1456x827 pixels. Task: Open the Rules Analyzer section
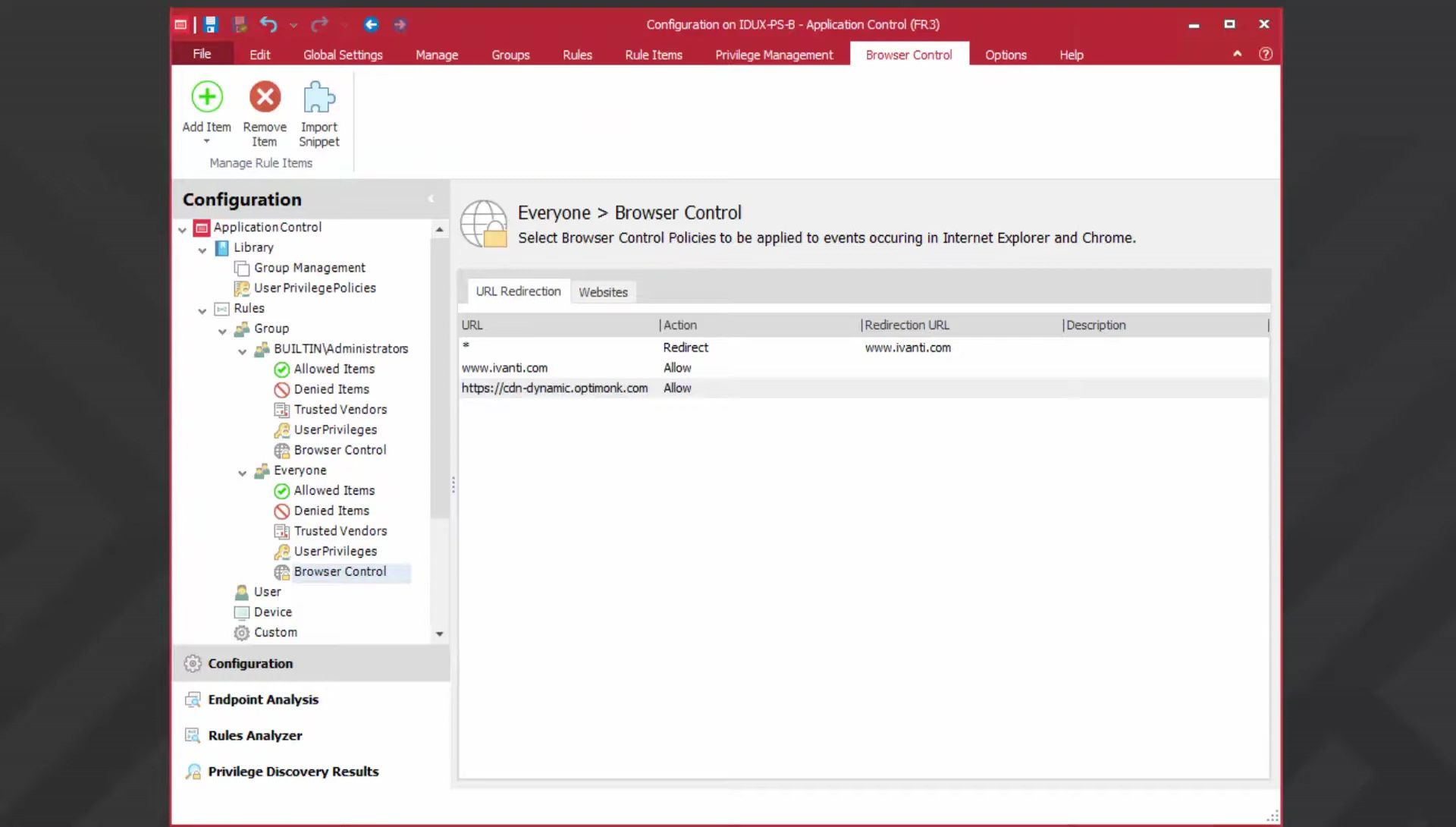coord(311,735)
